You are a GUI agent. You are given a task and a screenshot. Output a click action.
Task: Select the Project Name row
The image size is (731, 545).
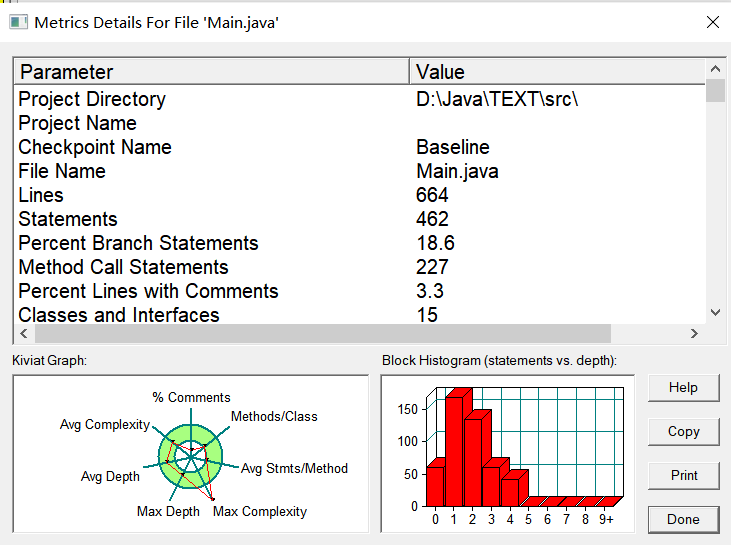click(x=360, y=123)
